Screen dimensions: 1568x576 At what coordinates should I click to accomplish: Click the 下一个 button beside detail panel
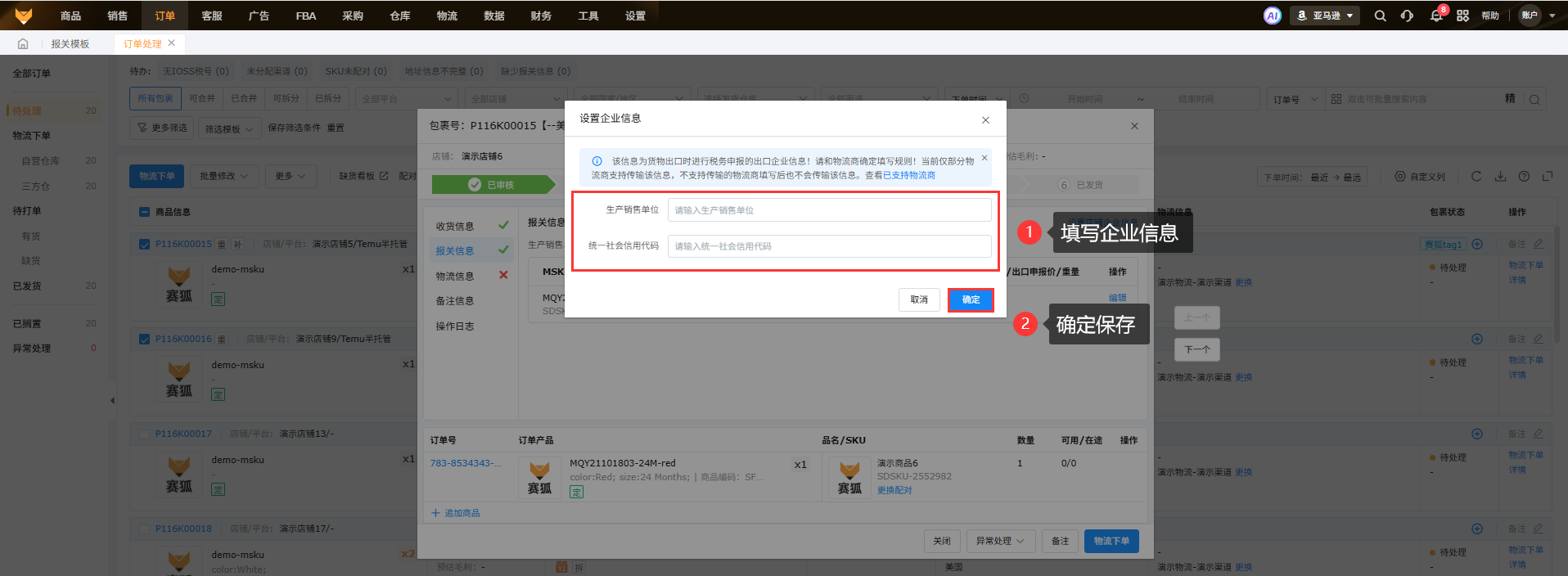point(1197,349)
